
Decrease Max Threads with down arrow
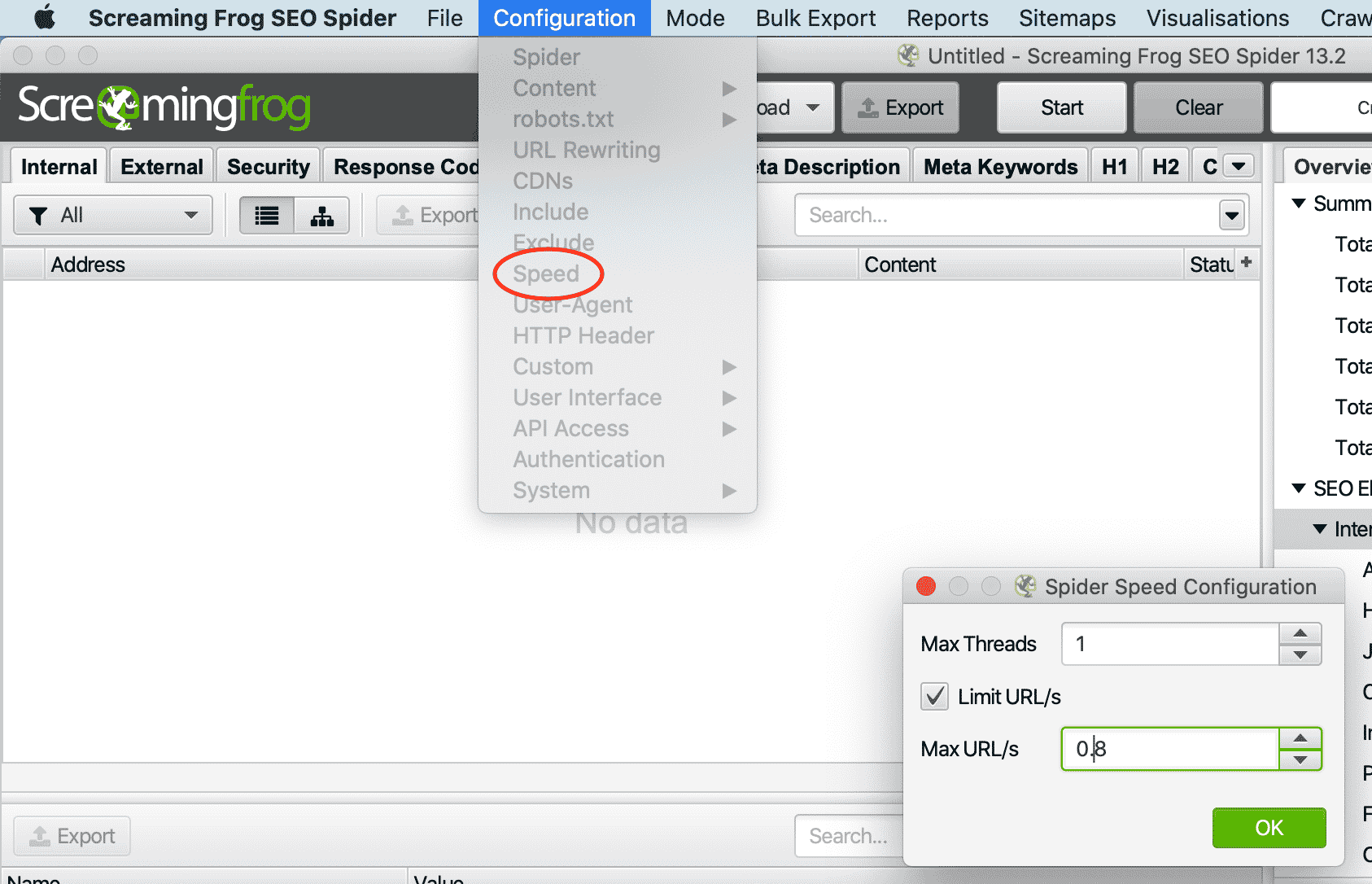click(1300, 654)
